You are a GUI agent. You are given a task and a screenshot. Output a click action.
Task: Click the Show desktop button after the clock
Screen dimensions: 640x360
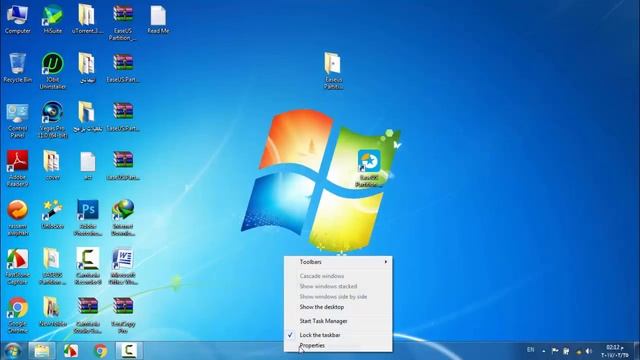click(636, 351)
